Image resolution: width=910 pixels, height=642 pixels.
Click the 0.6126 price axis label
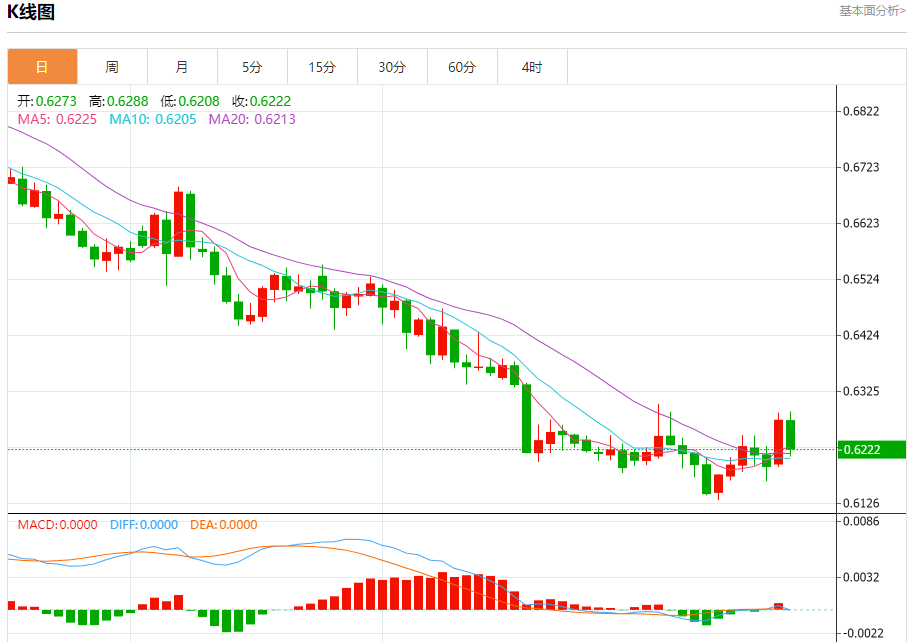(x=861, y=503)
